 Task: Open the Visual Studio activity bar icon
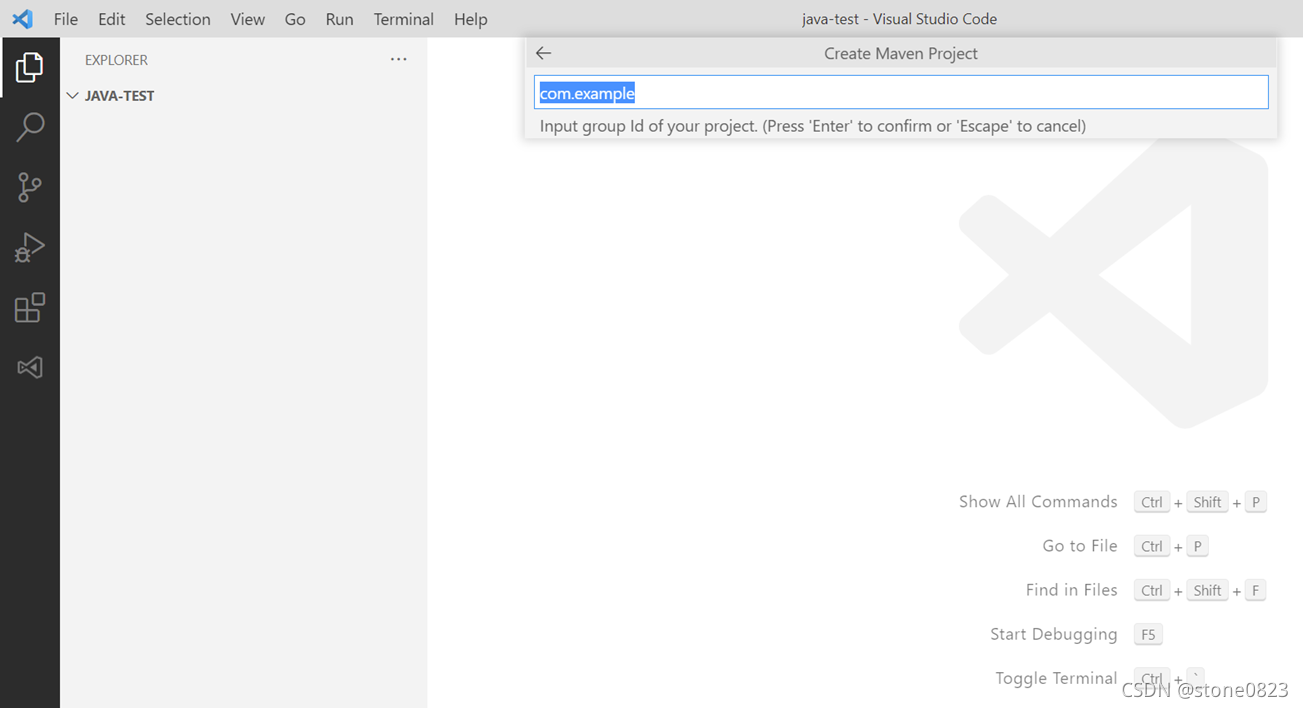coord(30,367)
